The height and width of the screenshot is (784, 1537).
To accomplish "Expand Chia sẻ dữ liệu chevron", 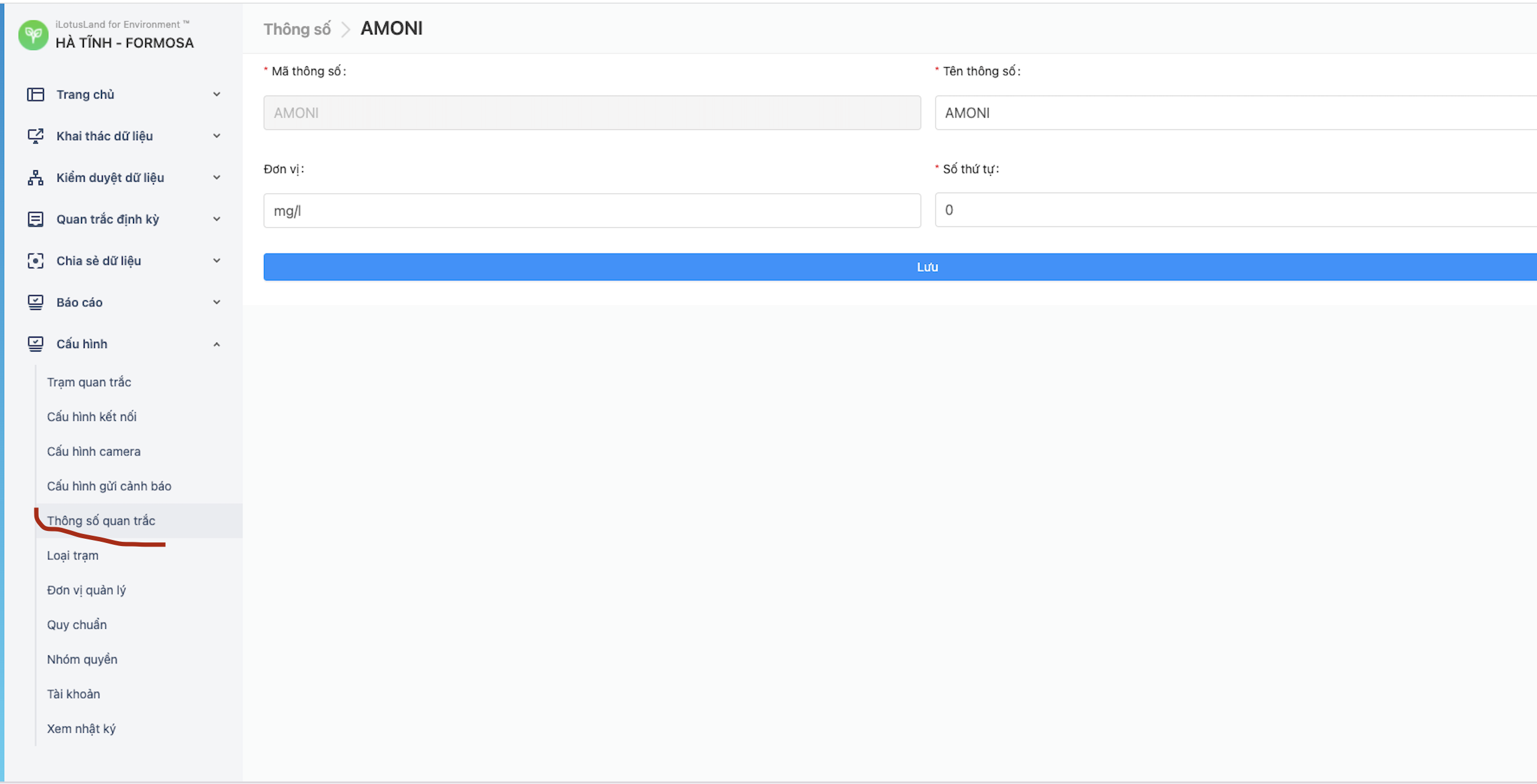I will click(216, 261).
